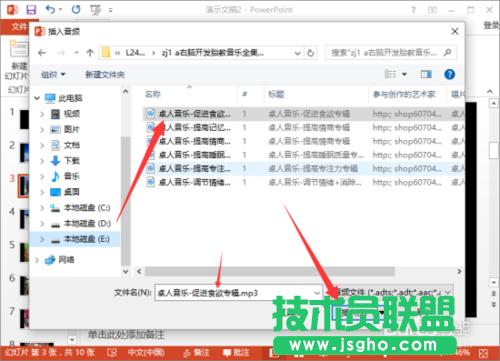Image resolution: width=500 pixels, height=361 pixels.
Task: Select 下载 in the navigation tree
Action: pyautogui.click(x=71, y=161)
